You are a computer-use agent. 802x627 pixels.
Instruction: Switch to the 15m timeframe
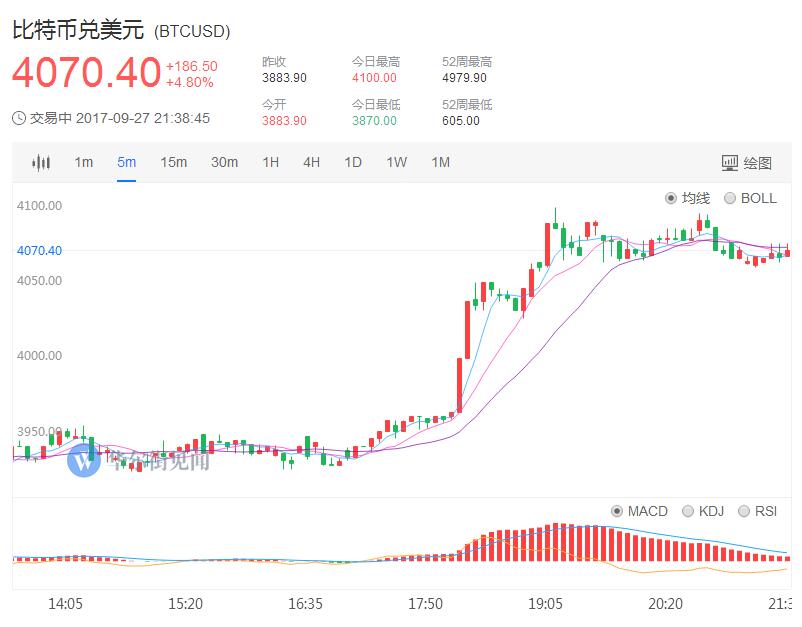tap(175, 162)
